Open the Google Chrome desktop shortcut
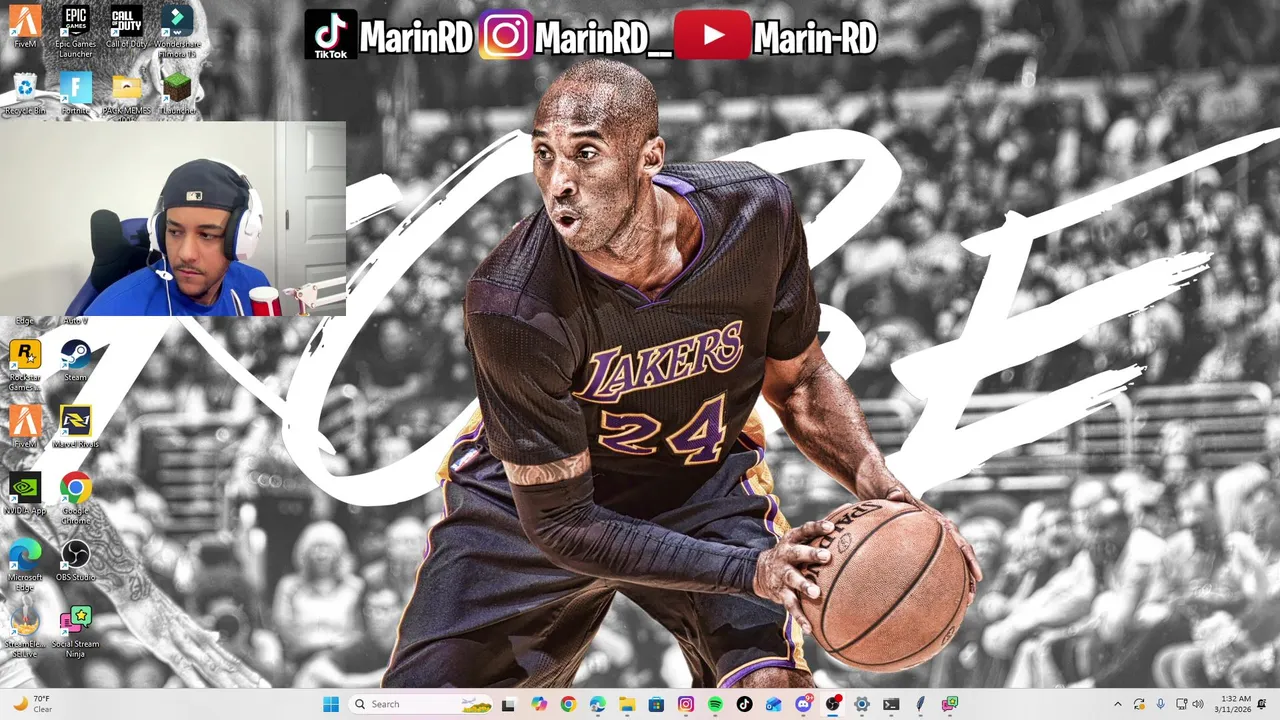Viewport: 1280px width, 720px height. point(75,498)
